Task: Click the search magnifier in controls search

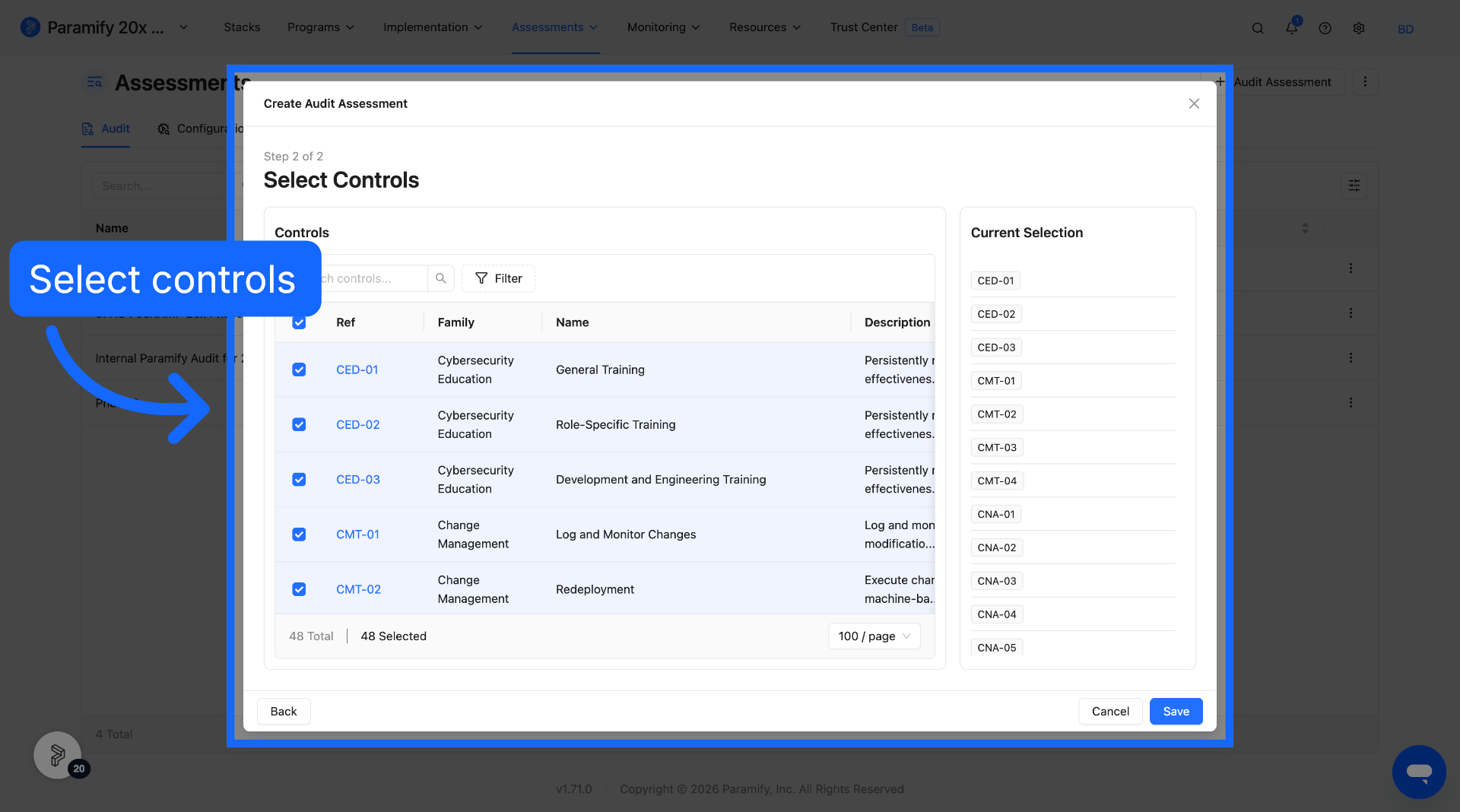Action: [441, 278]
